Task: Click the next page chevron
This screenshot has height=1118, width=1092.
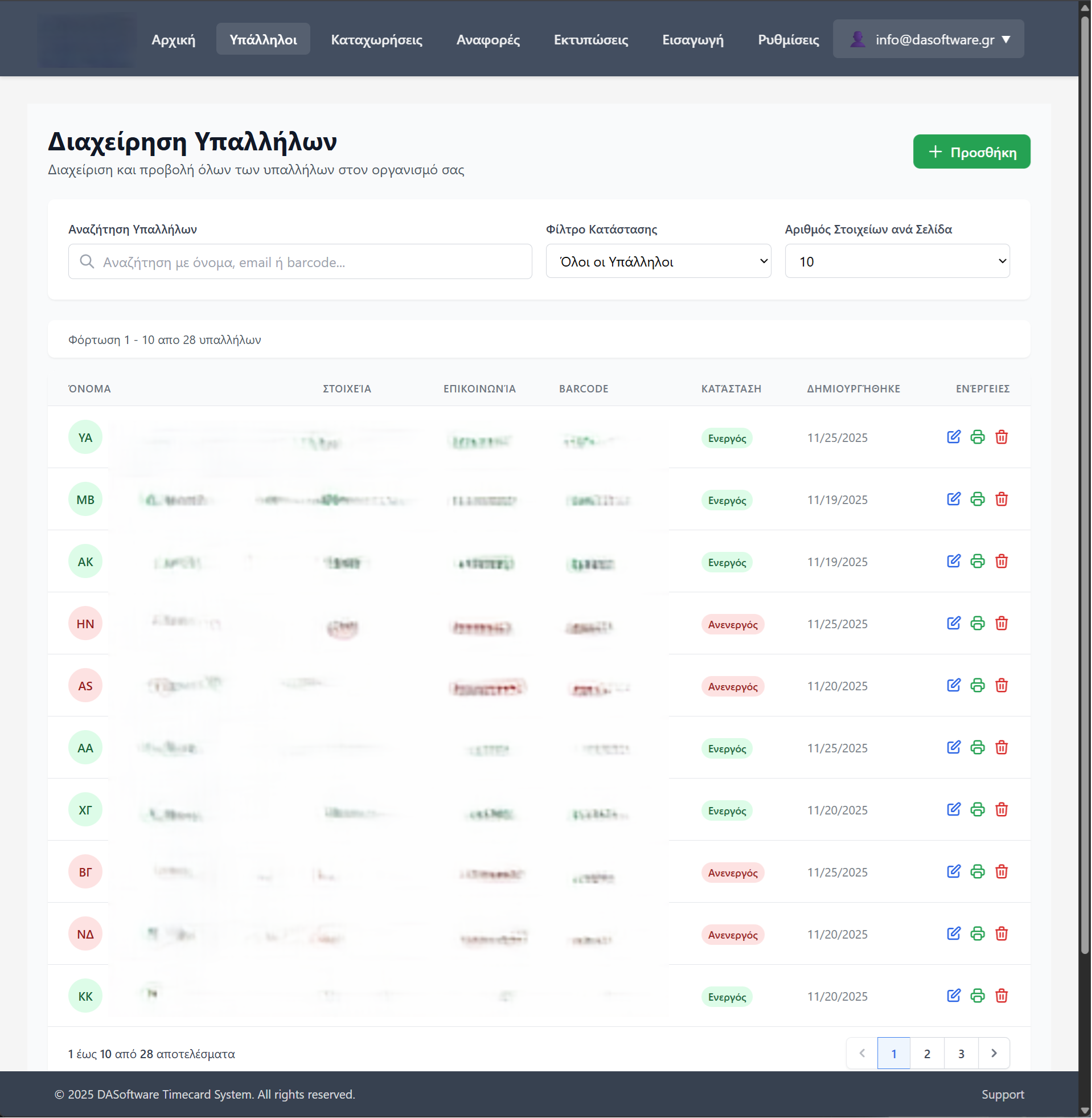Action: [x=994, y=1053]
